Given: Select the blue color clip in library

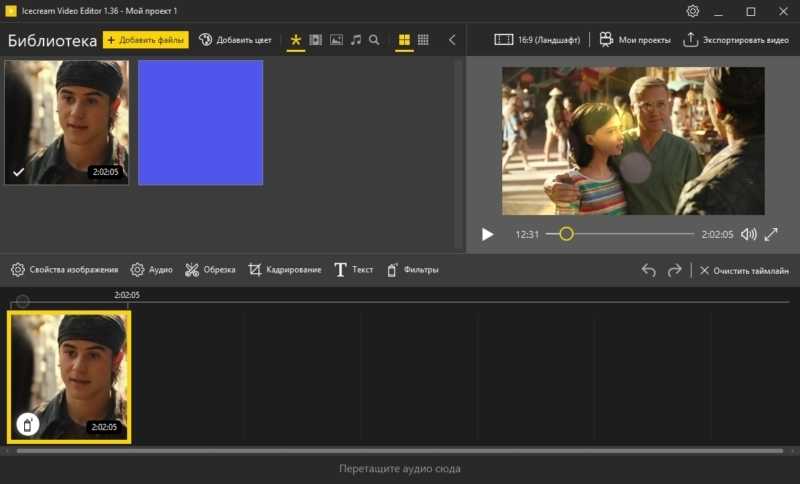Looking at the screenshot, I should point(201,122).
